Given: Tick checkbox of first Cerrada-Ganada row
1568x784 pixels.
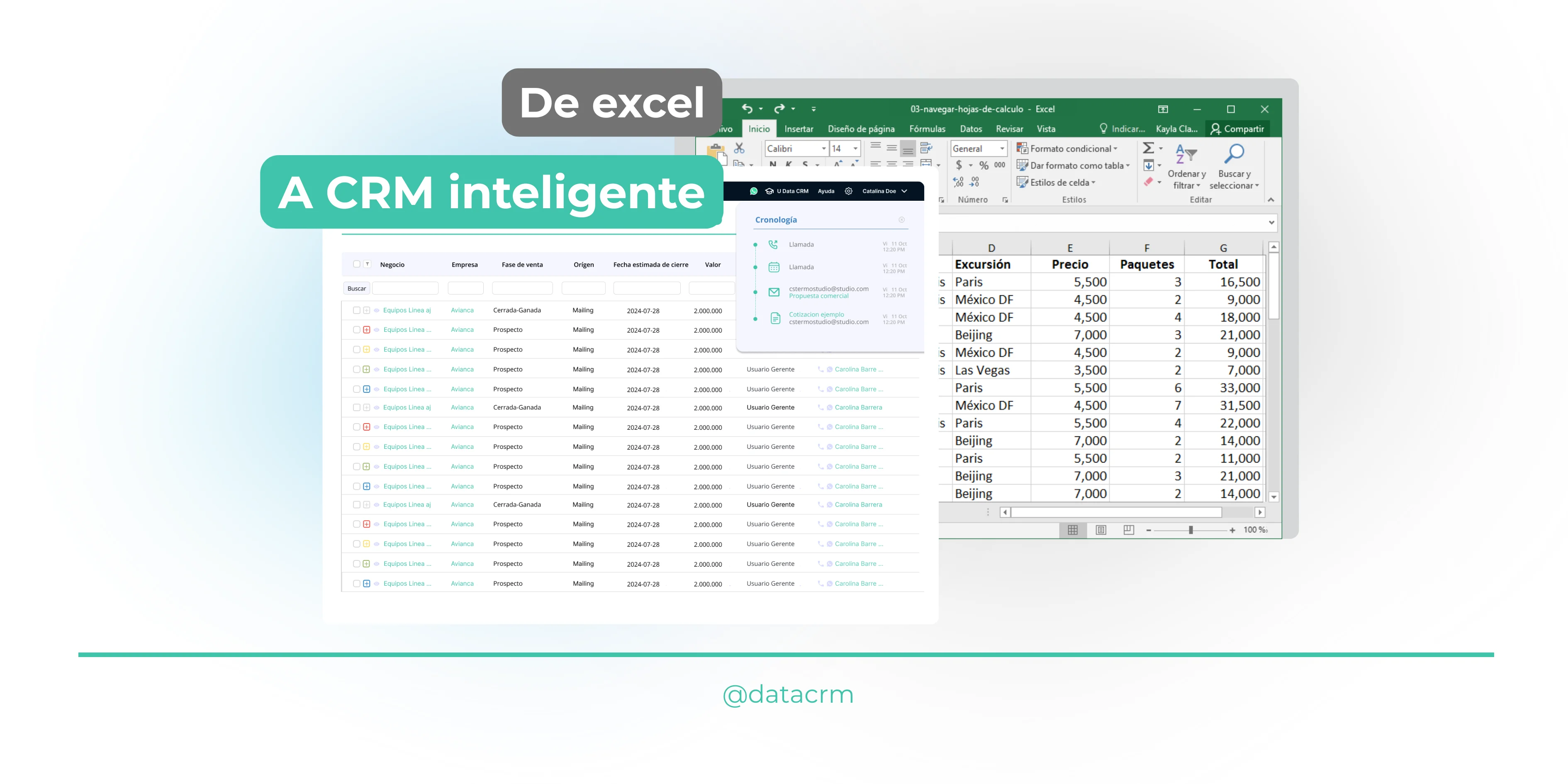Looking at the screenshot, I should tap(357, 310).
